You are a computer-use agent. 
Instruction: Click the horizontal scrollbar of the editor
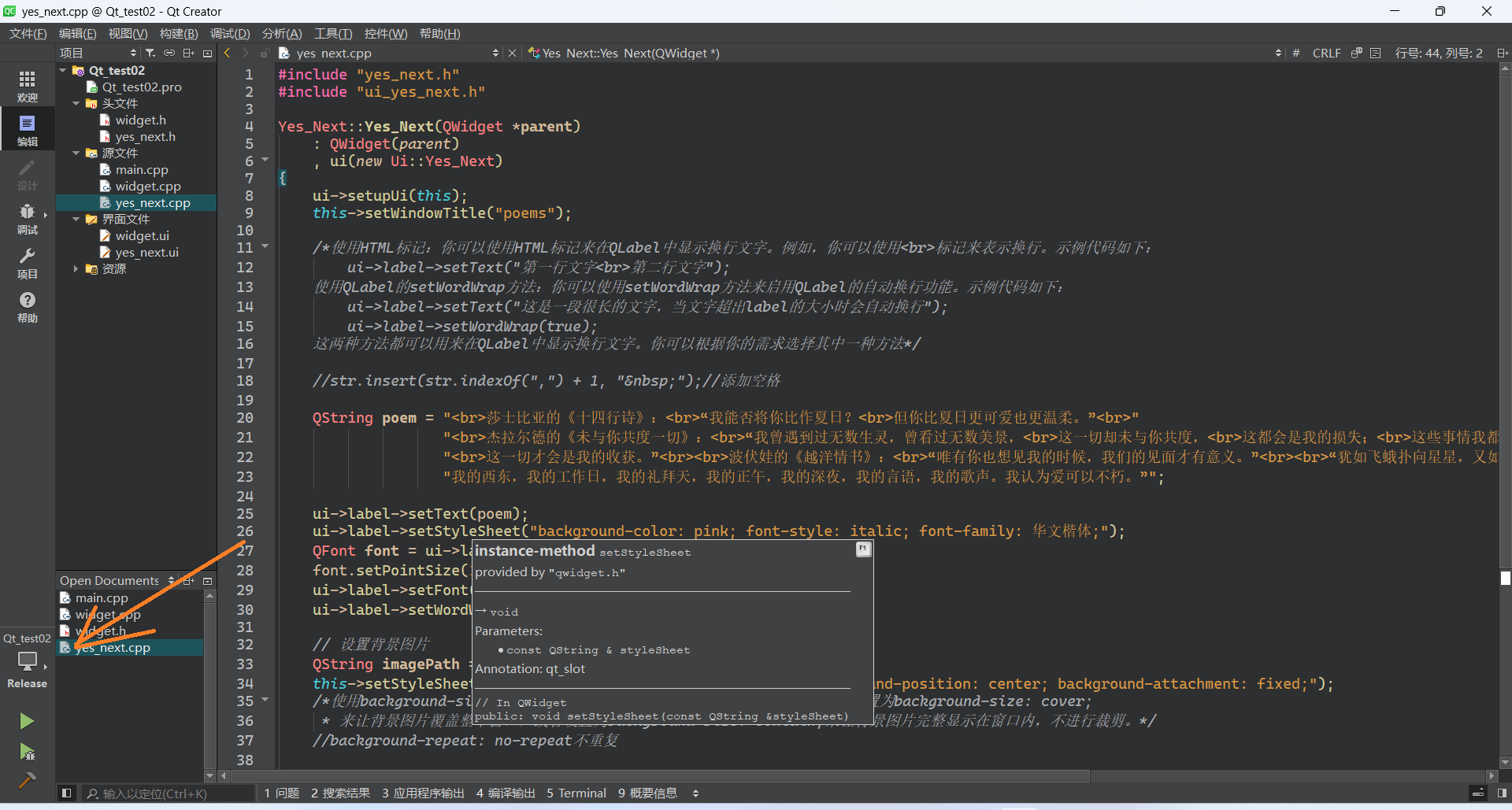point(660,776)
